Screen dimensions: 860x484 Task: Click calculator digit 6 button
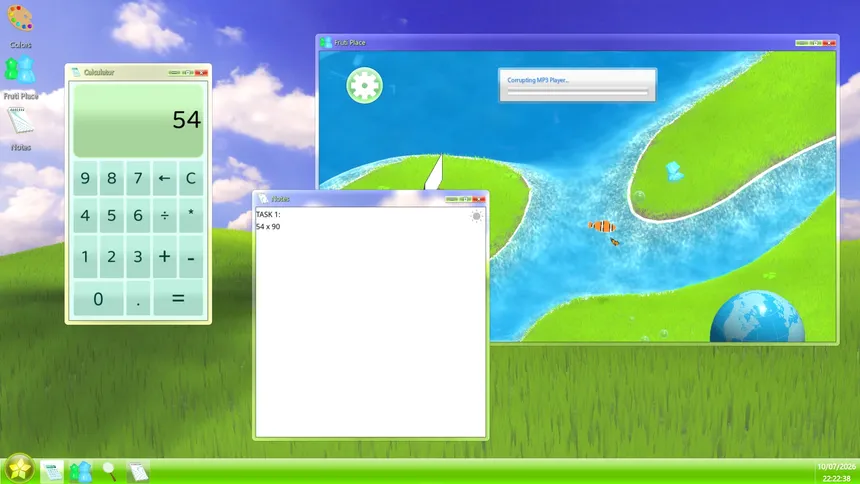[138, 215]
